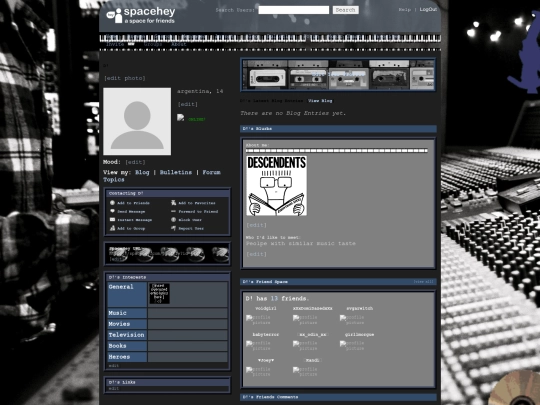Open the Bulletins link

(176, 173)
